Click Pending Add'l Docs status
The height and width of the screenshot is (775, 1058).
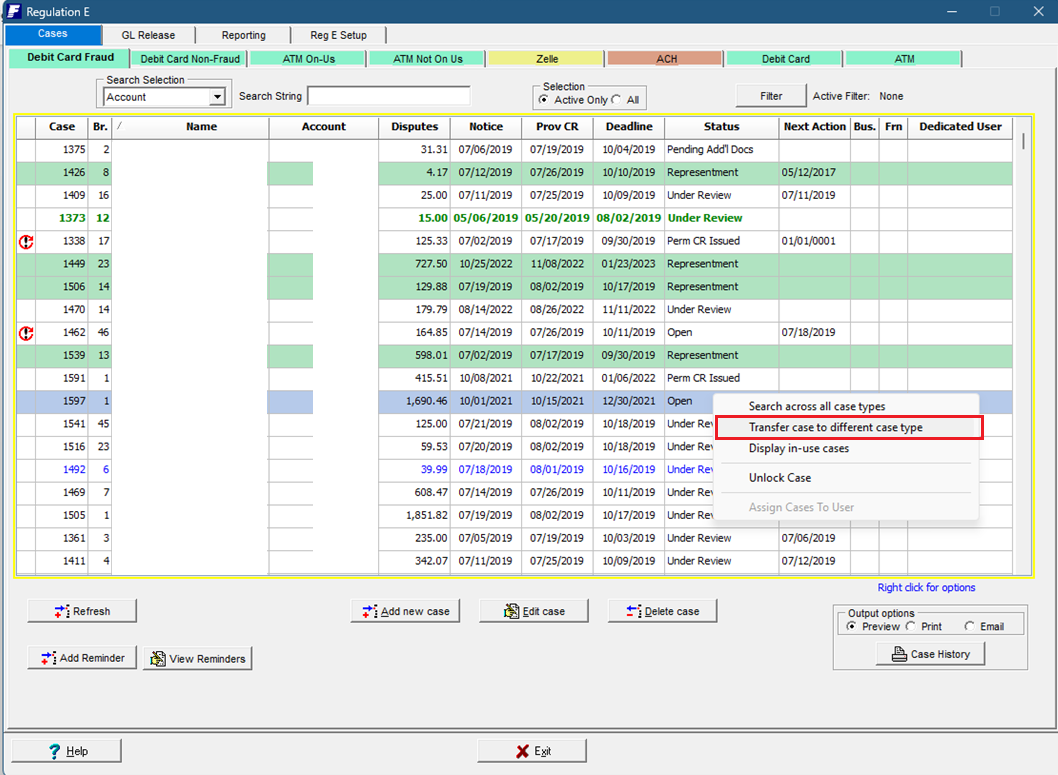pyautogui.click(x=710, y=150)
